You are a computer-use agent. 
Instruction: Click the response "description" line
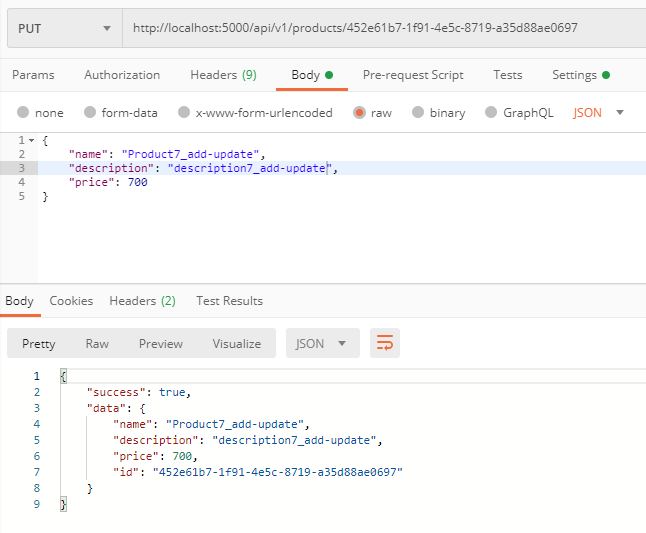click(248, 440)
